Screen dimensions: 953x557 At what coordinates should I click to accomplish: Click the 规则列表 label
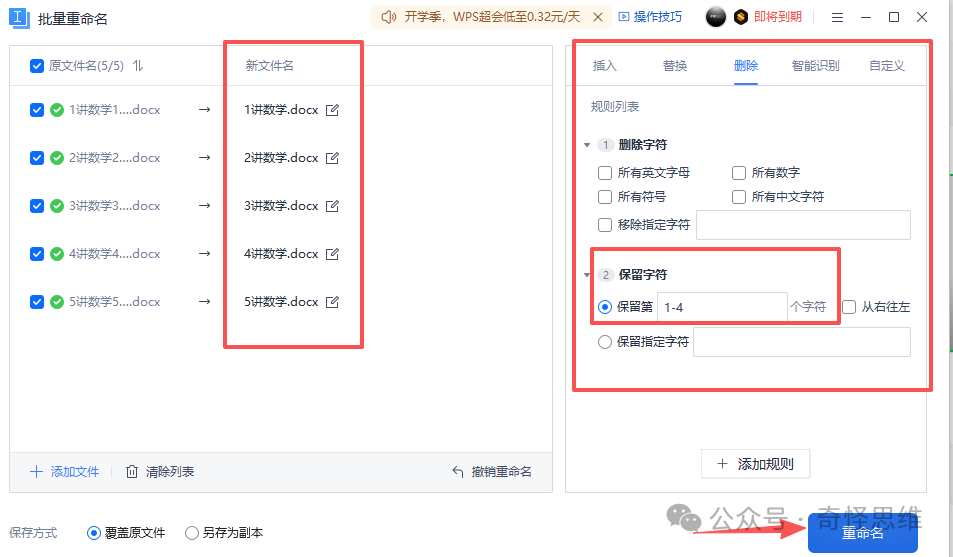click(615, 107)
